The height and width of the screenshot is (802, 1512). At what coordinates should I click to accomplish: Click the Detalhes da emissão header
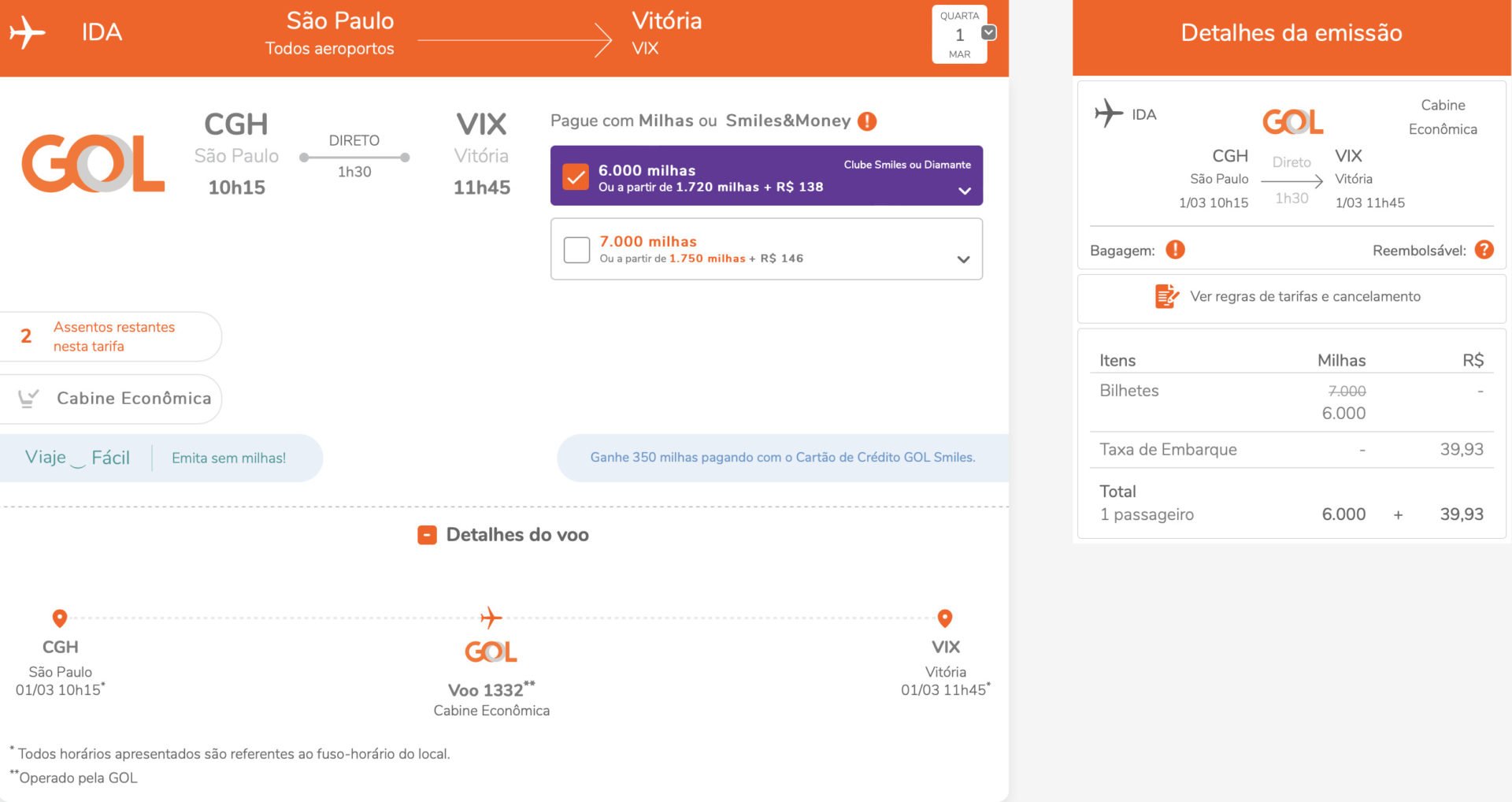[1291, 33]
